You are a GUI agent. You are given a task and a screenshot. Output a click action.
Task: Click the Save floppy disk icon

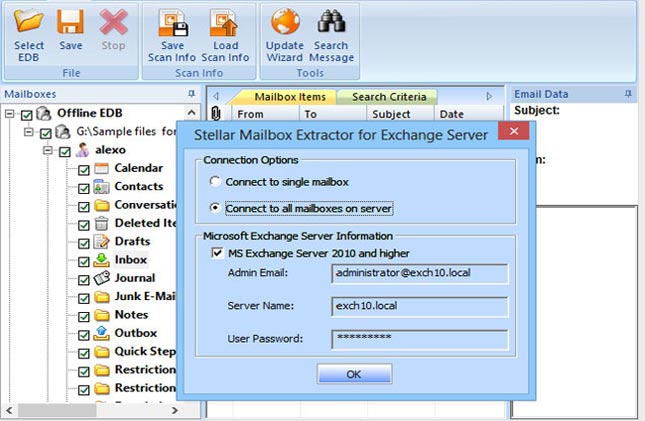70,22
